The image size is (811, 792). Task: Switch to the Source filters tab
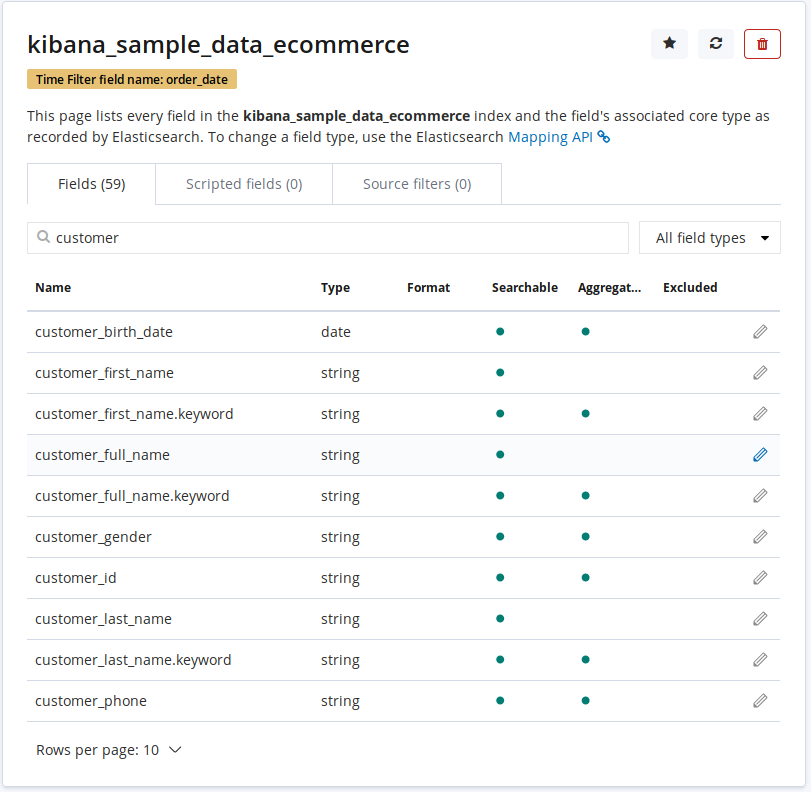coord(416,183)
